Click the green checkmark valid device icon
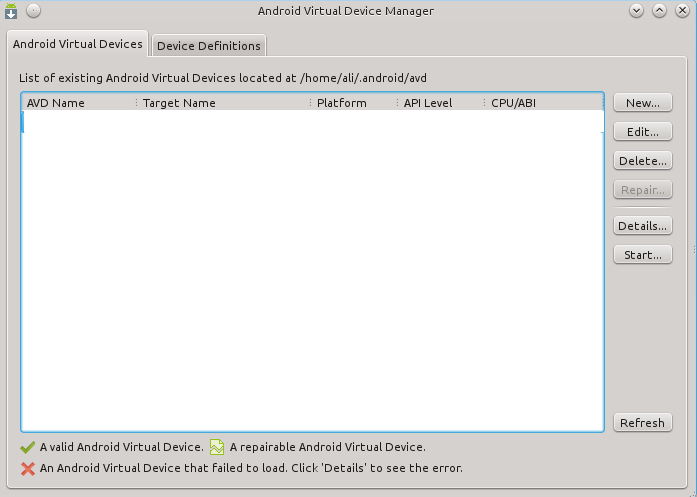Viewport: 697px width, 497px height. (x=28, y=448)
